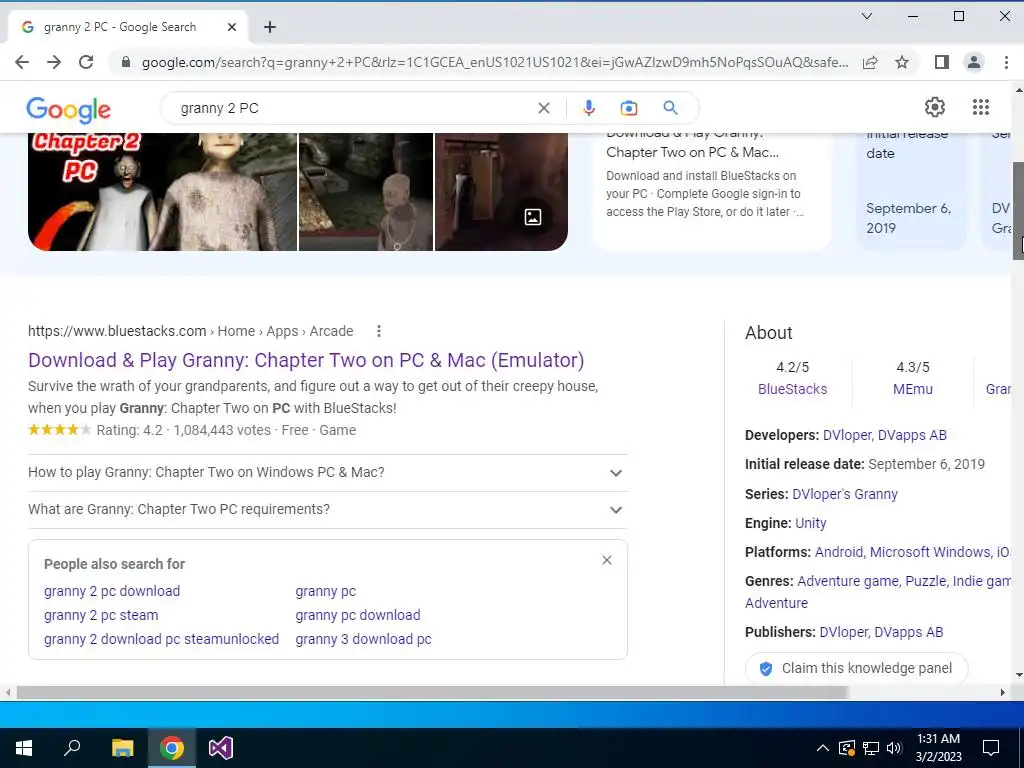Bookmark this tab with star icon

[x=902, y=62]
